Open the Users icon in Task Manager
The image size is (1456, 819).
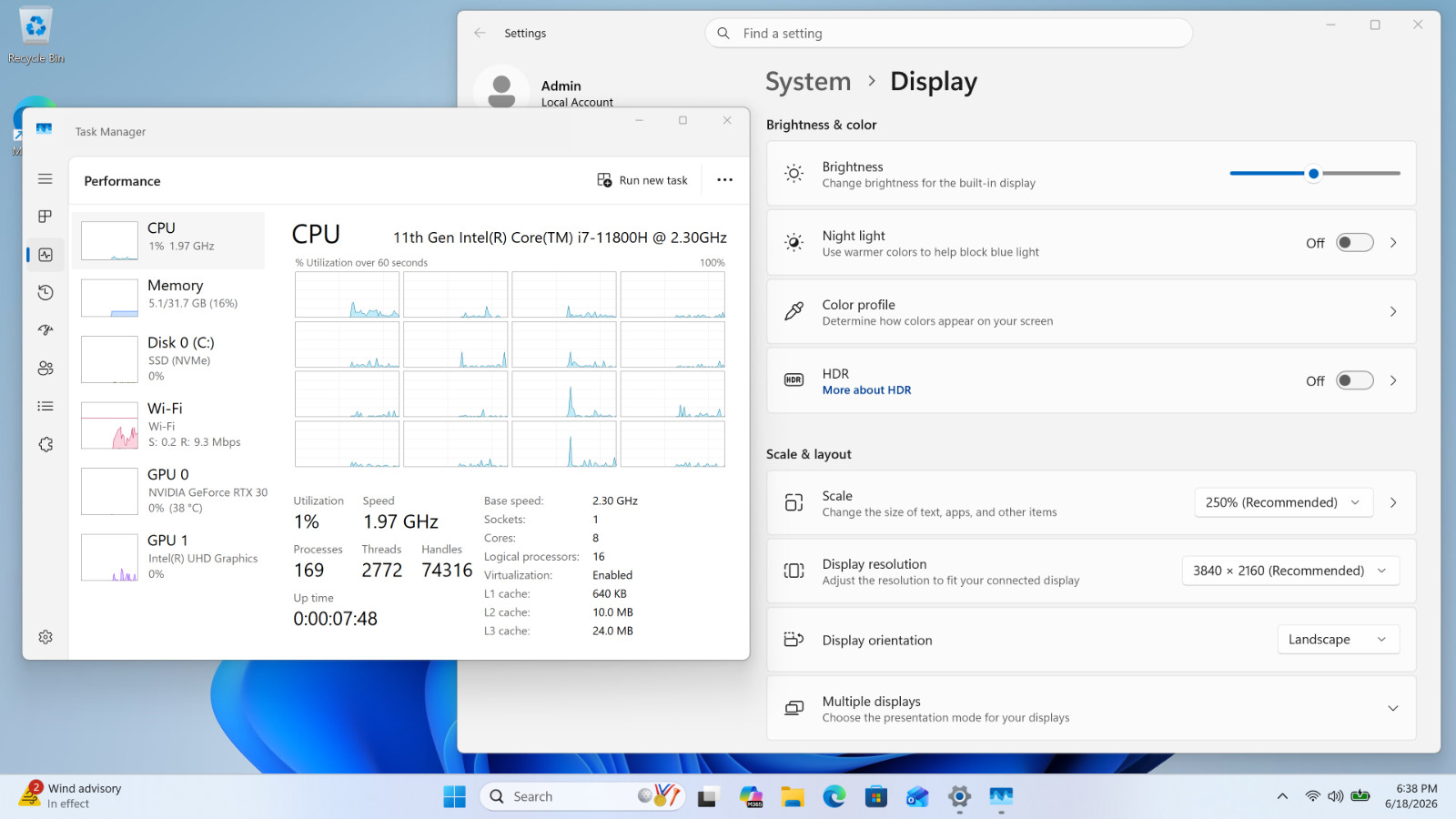(45, 369)
